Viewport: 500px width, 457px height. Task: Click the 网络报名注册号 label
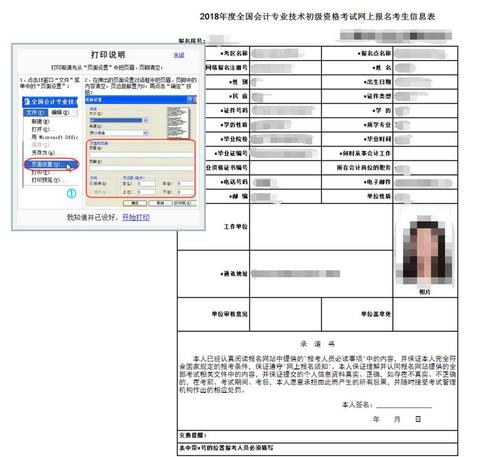(x=227, y=68)
